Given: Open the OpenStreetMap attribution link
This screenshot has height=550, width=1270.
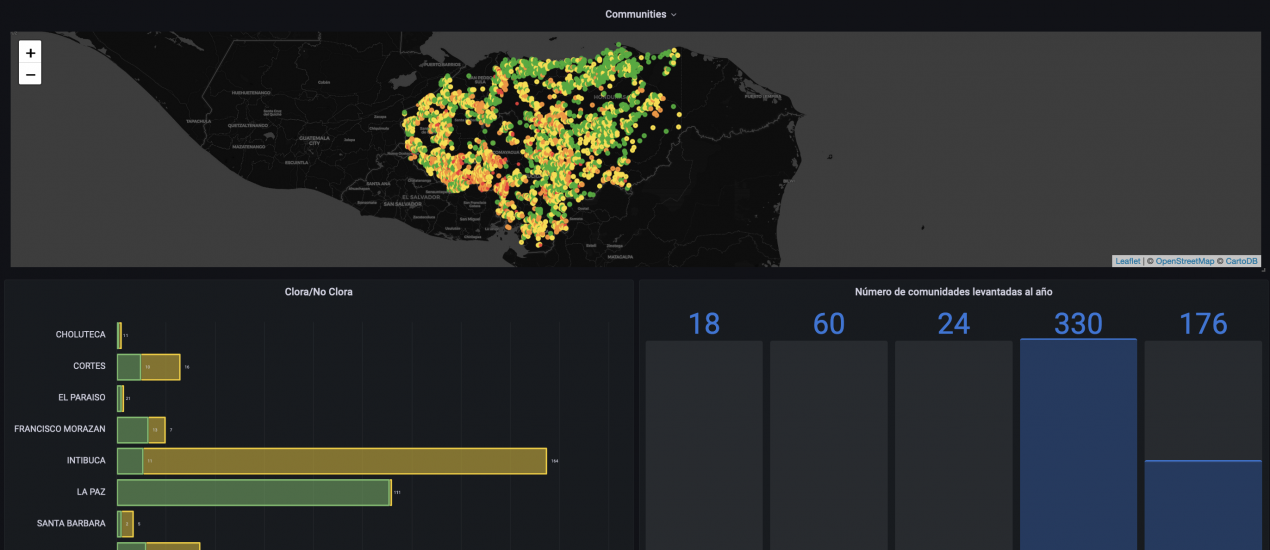Looking at the screenshot, I should (x=1185, y=261).
